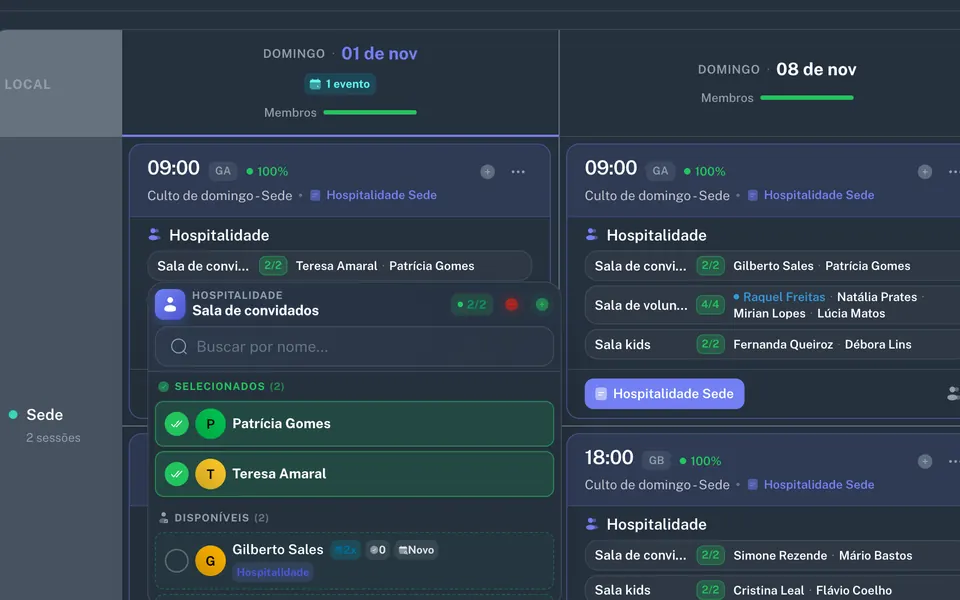Image resolution: width=960 pixels, height=600 pixels.
Task: Click GB badge in 18:00 session
Action: 656,461
